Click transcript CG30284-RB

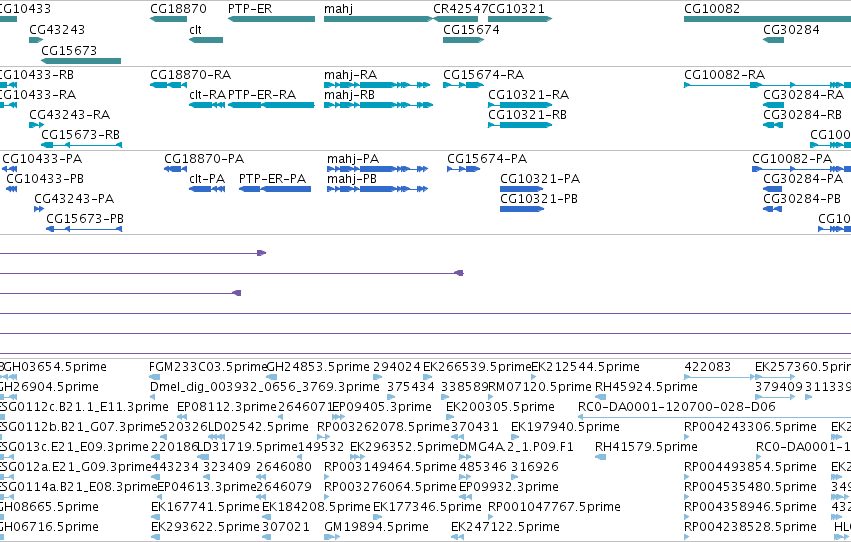(773, 125)
